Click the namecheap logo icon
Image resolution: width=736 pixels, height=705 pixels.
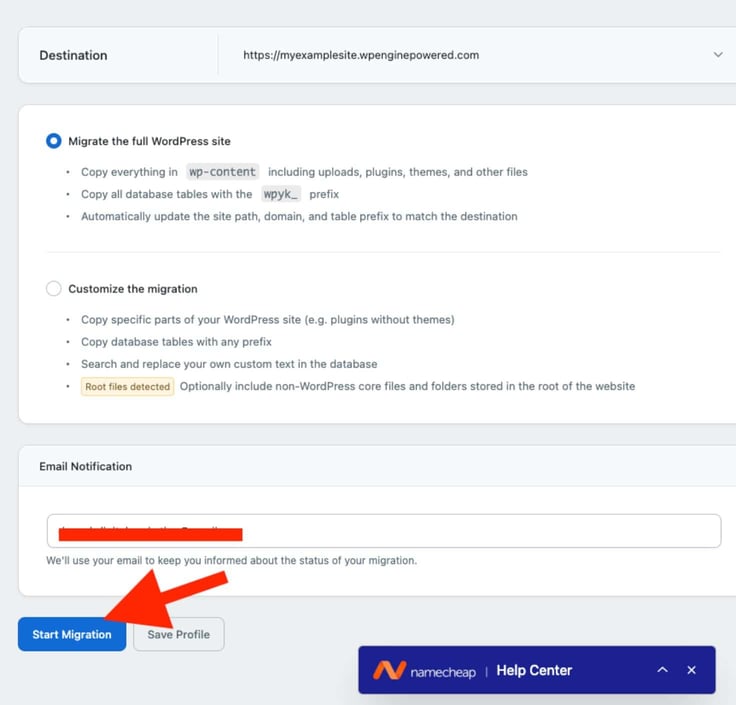(389, 670)
